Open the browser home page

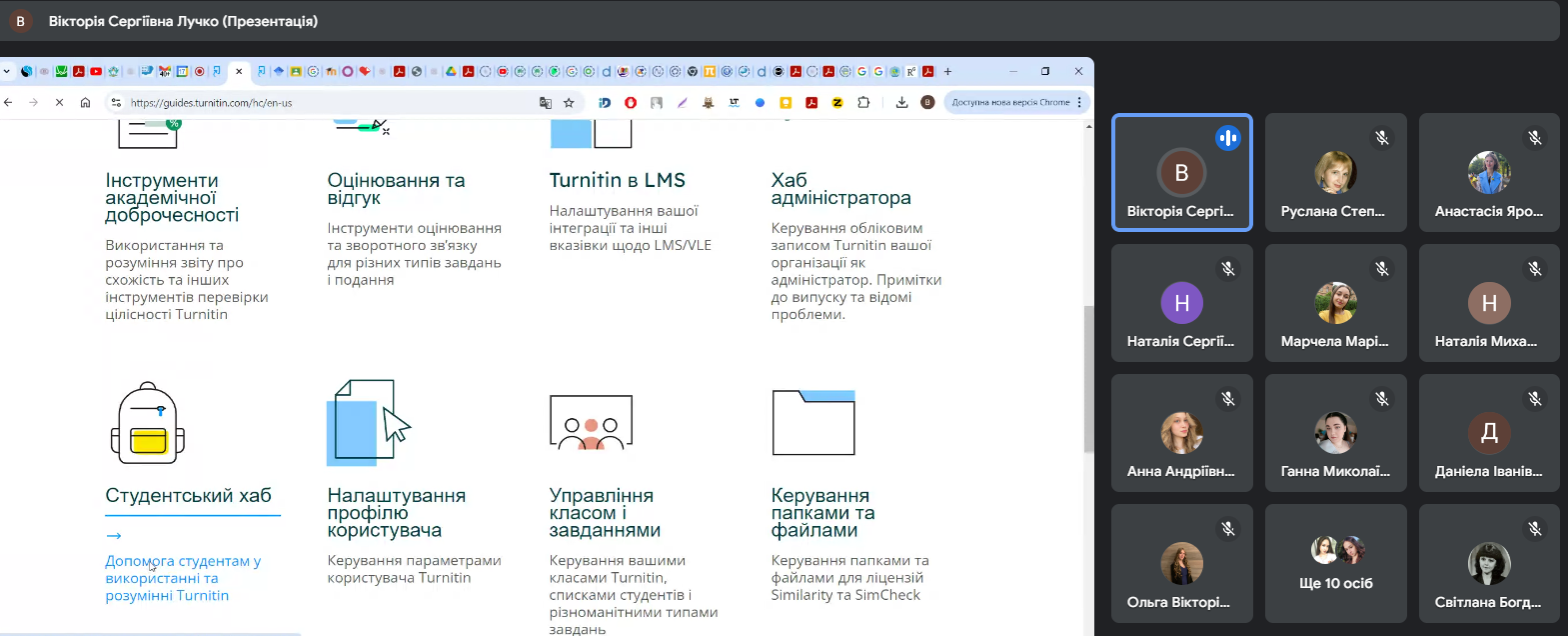(85, 102)
